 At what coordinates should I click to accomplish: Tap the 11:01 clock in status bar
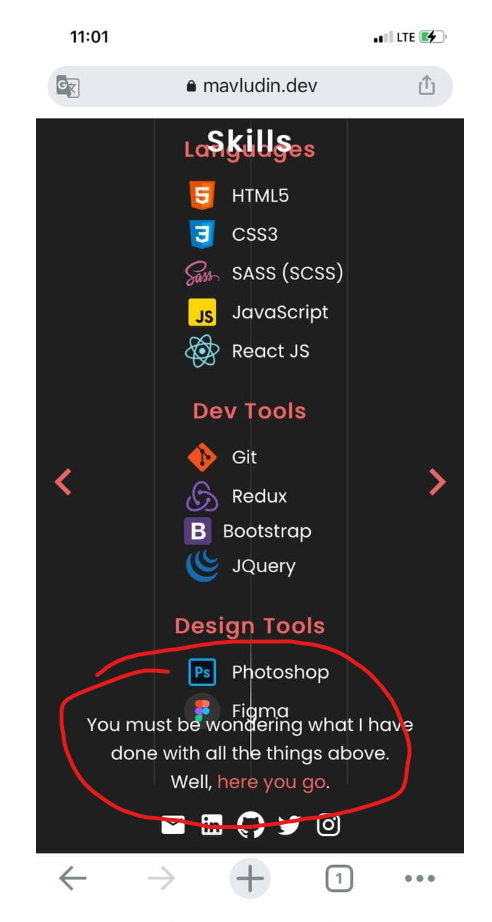(89, 37)
